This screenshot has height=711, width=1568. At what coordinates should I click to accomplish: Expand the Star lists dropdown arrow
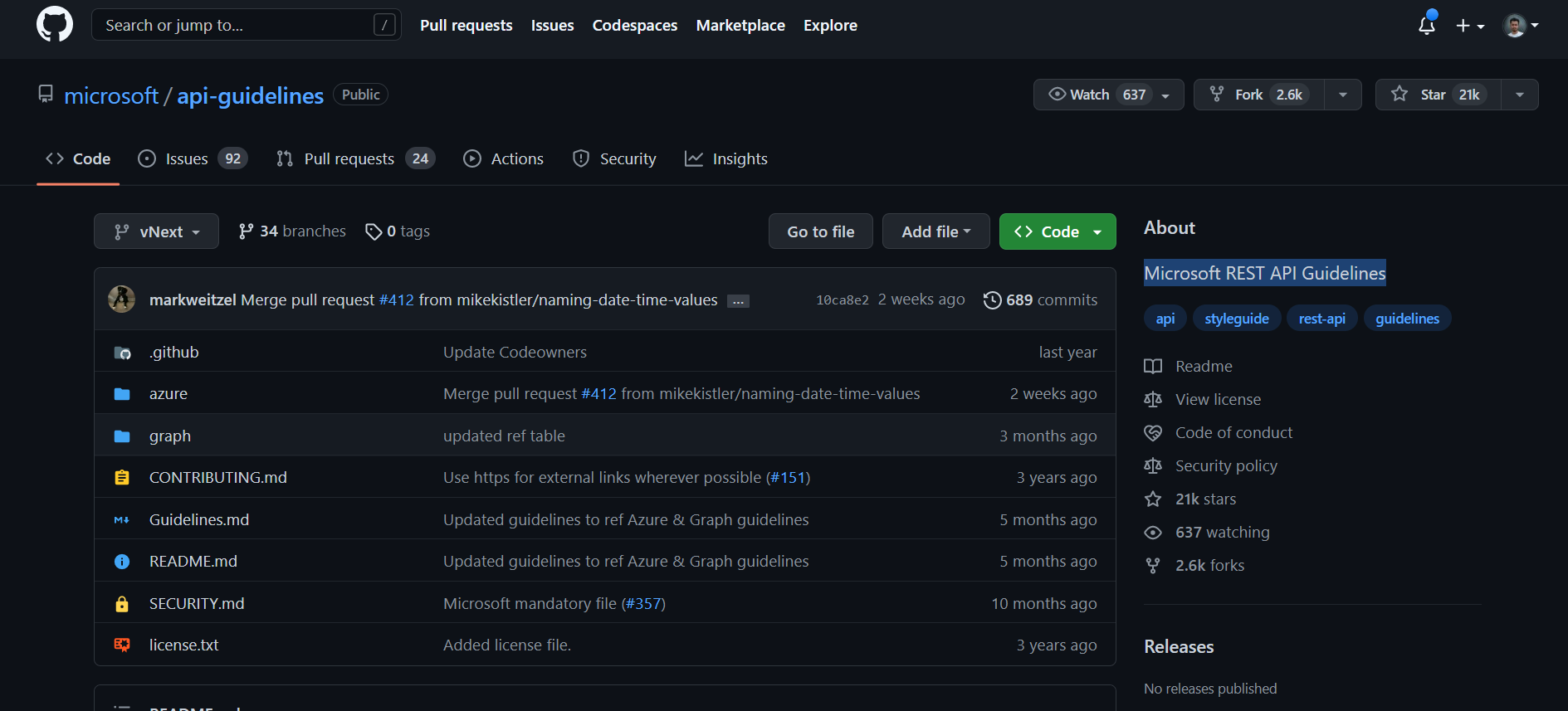1520,95
